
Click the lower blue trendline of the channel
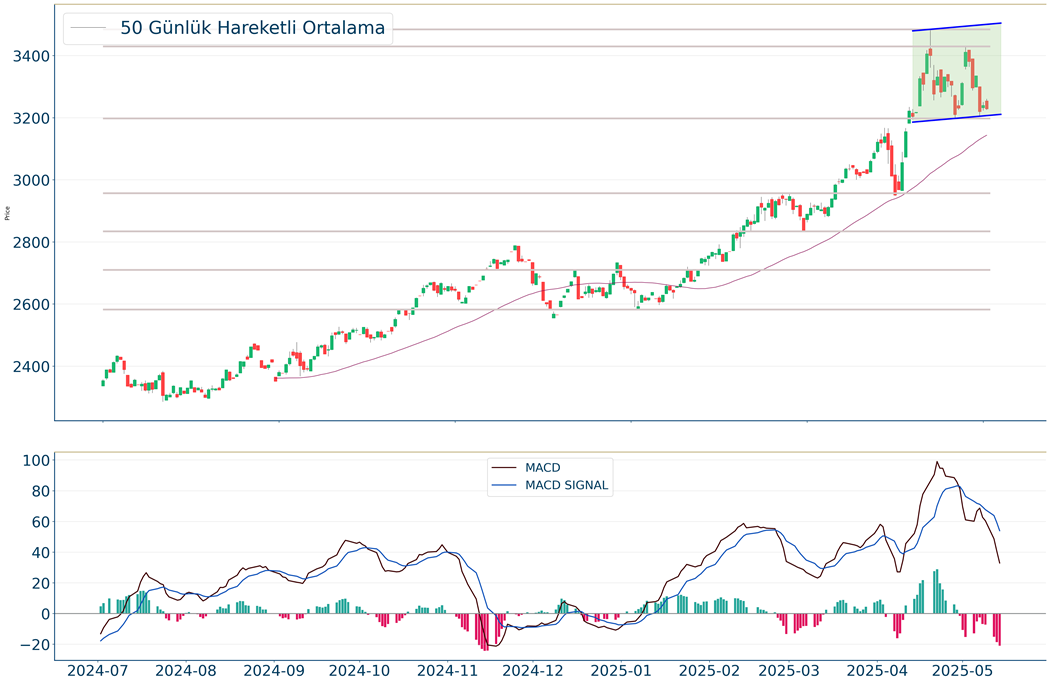pyautogui.click(x=956, y=118)
